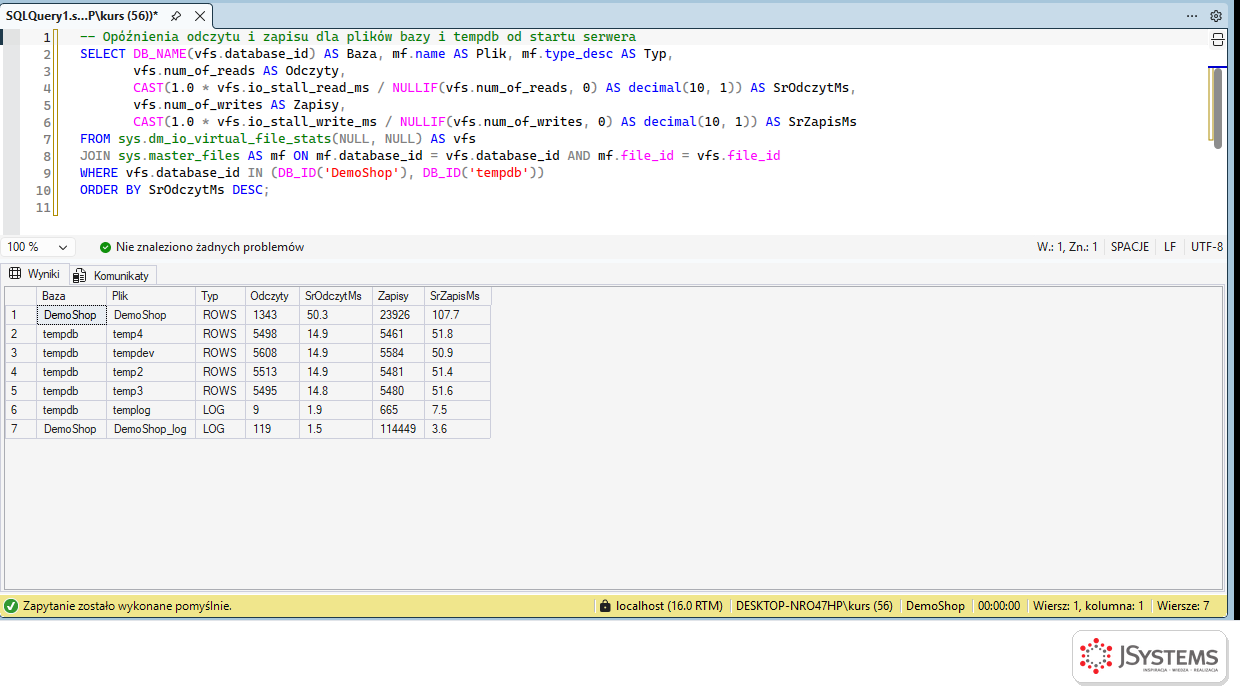1240x692 pixels.
Task: Select the SrZapisMs column header
Action: tap(458, 296)
